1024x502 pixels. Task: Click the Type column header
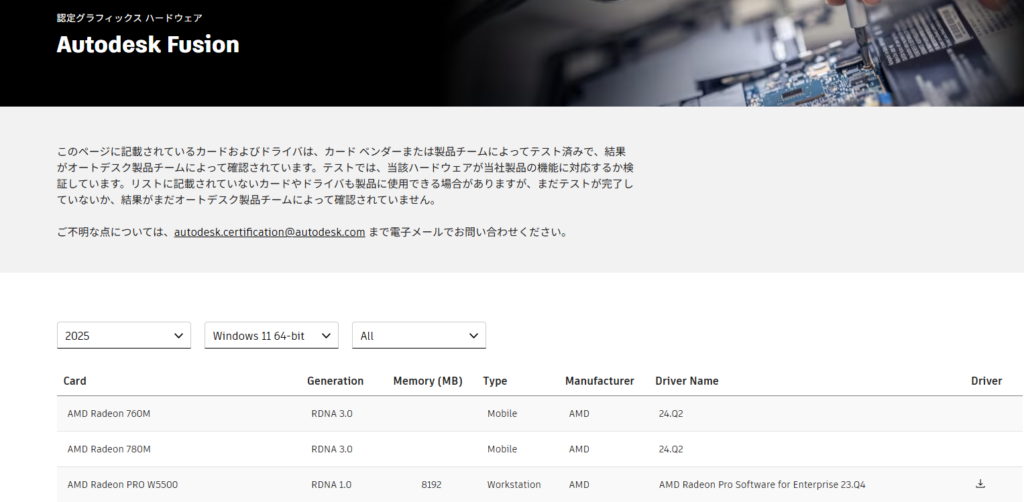tap(495, 381)
